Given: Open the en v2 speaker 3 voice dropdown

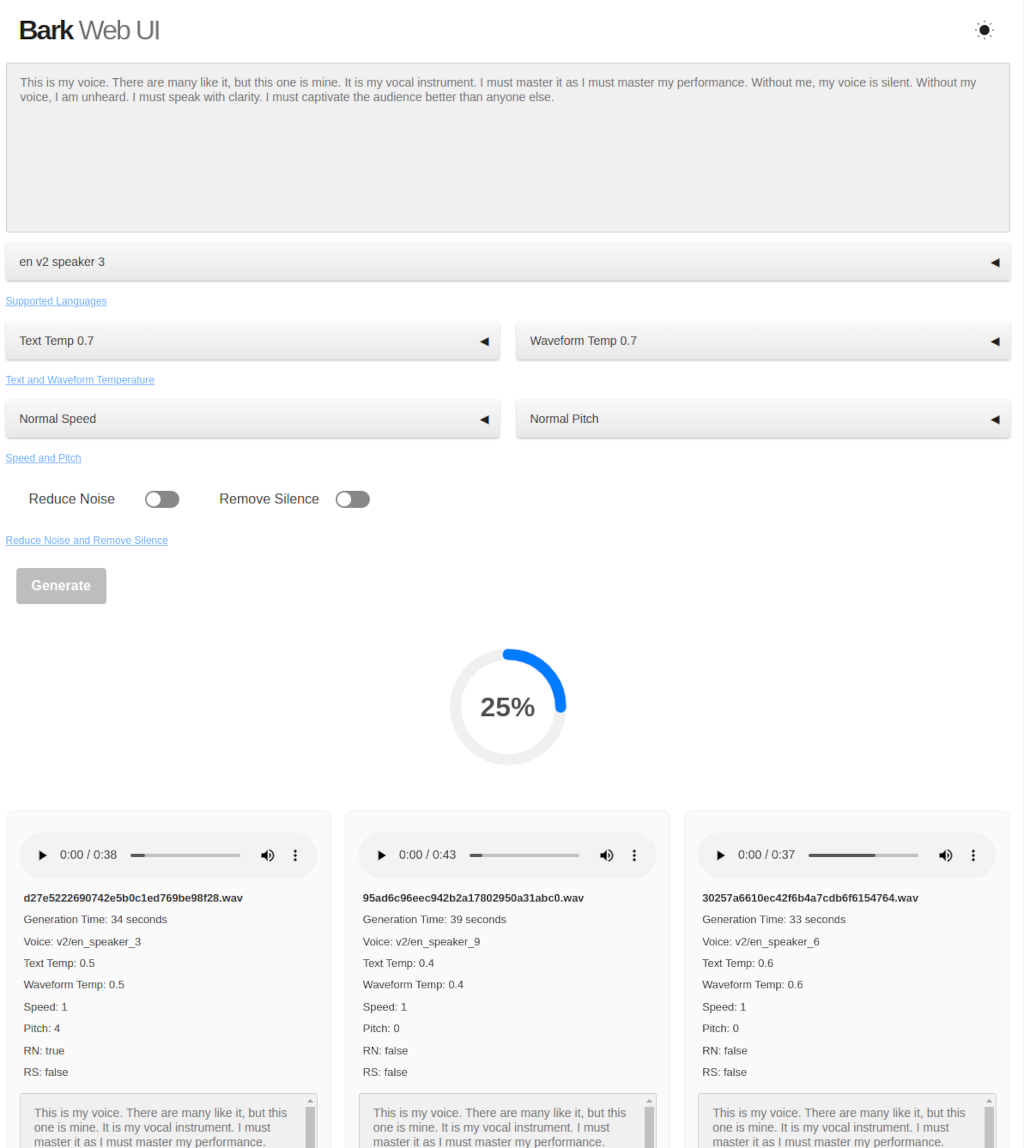Looking at the screenshot, I should [508, 262].
